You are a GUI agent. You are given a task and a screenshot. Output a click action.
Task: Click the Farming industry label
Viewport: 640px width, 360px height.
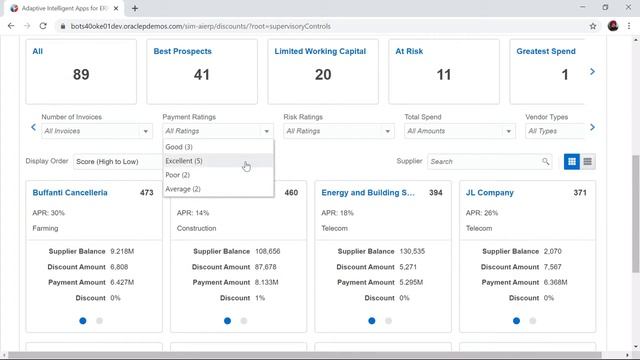(45, 228)
